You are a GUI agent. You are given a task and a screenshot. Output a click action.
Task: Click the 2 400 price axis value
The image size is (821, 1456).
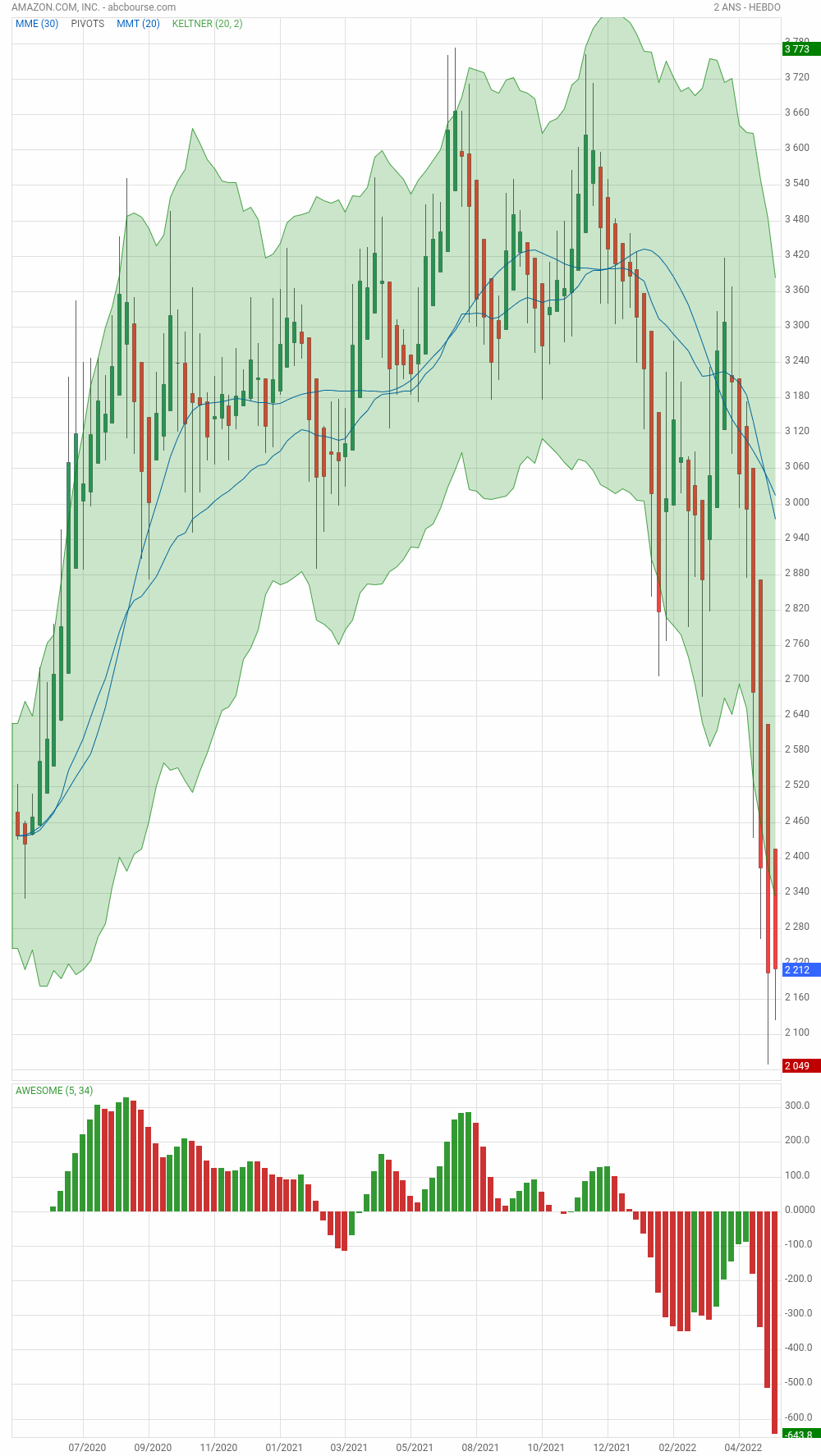coord(797,856)
